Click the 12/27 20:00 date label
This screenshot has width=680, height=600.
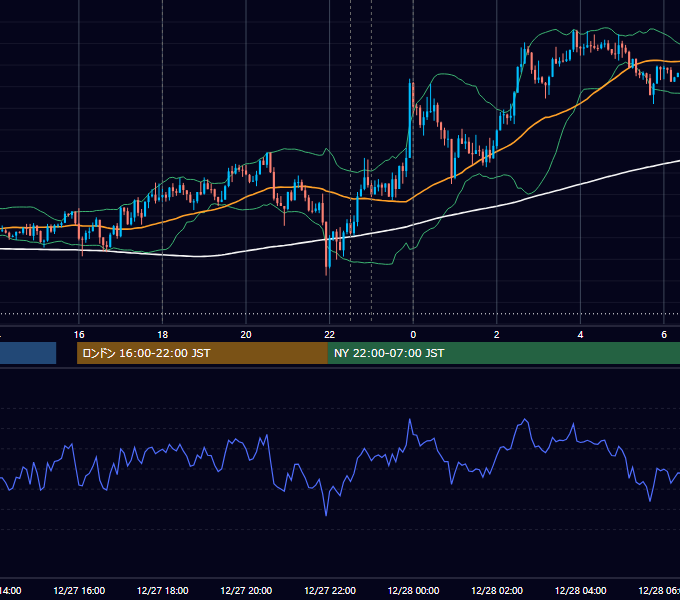click(246, 590)
